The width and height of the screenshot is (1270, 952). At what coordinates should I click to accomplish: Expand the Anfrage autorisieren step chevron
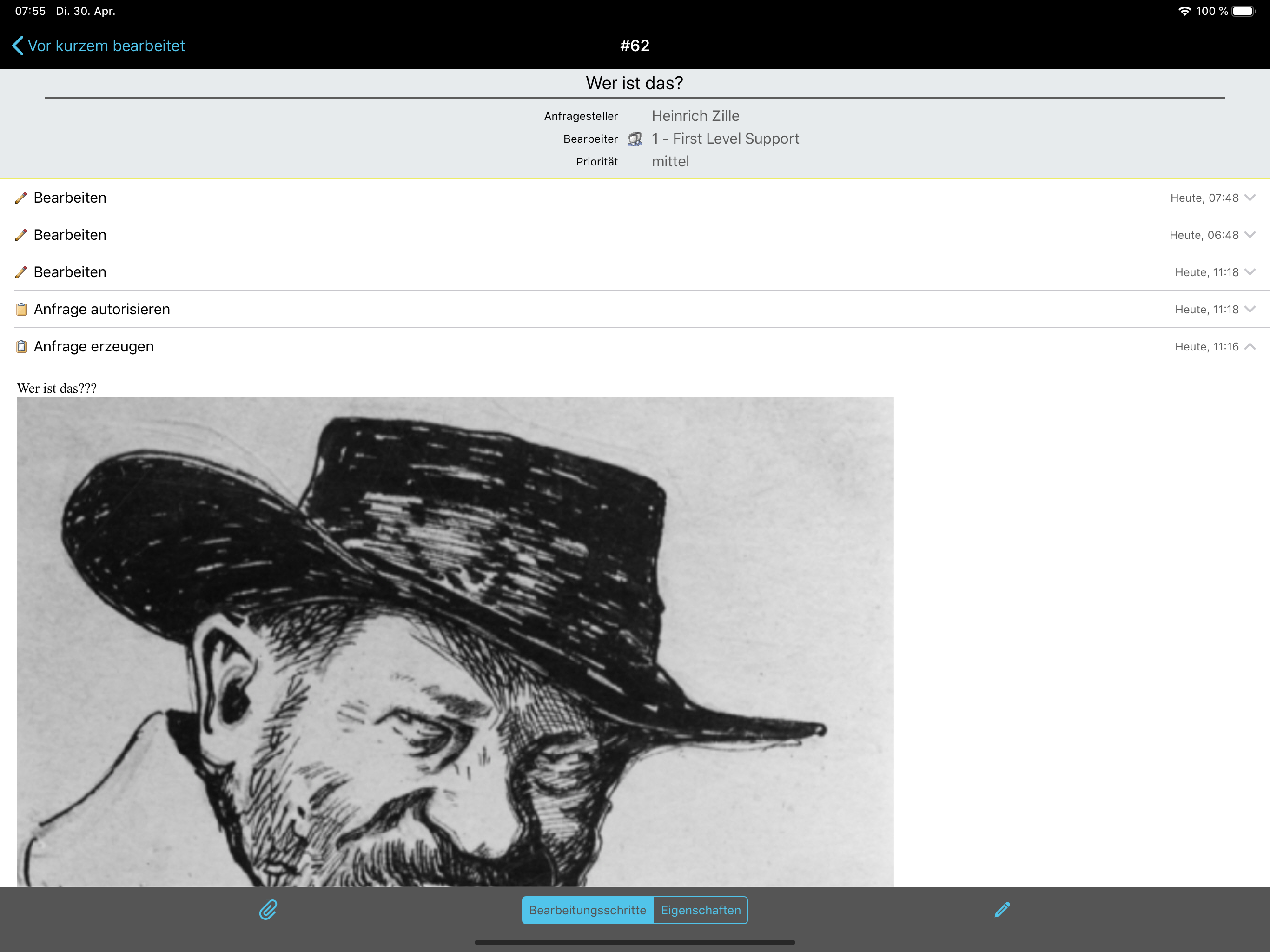click(1250, 309)
